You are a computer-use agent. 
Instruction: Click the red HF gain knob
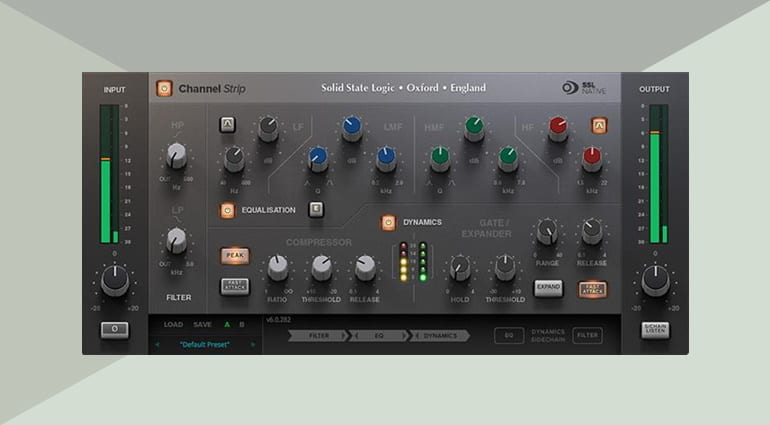pos(558,128)
